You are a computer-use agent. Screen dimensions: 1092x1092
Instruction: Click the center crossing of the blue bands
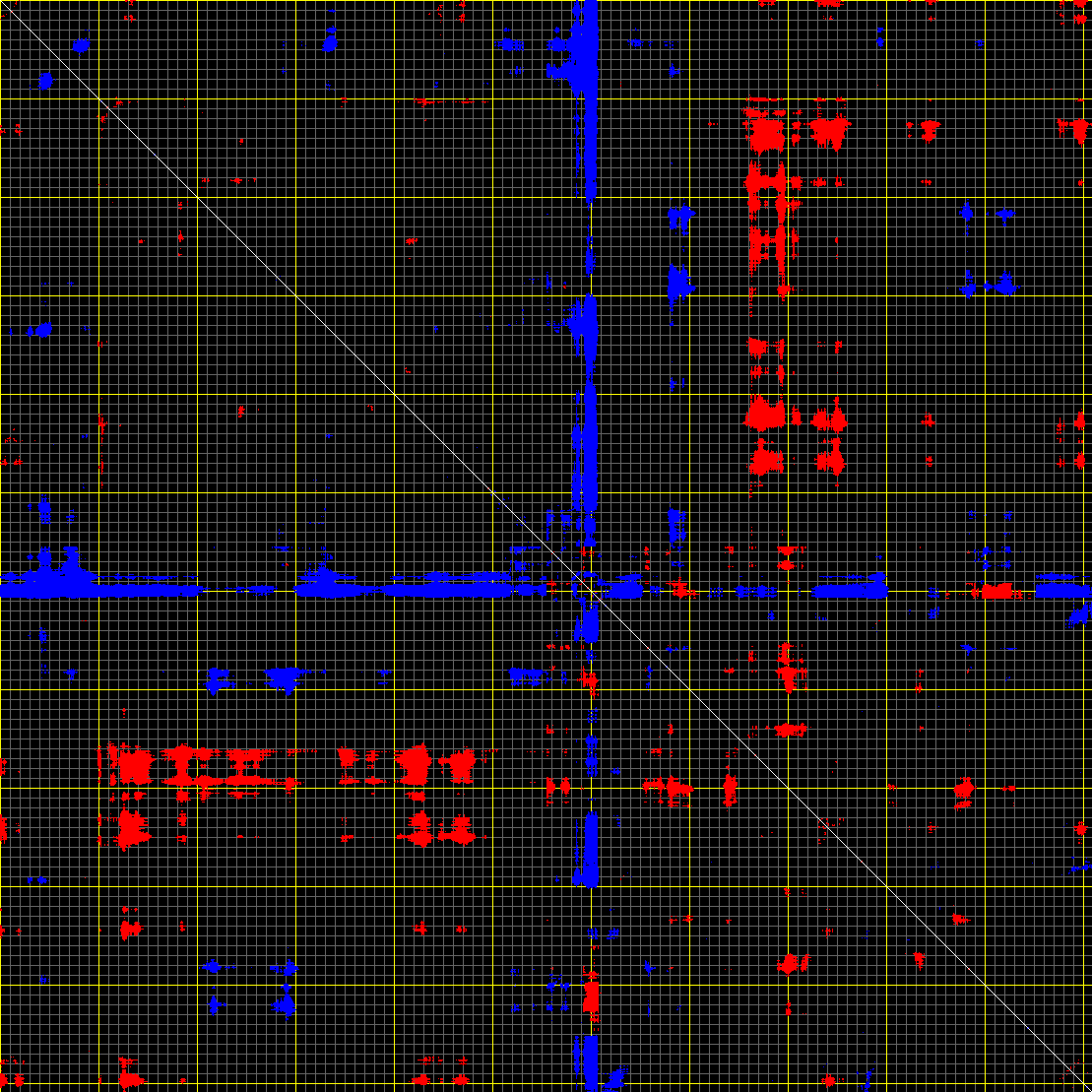click(x=590, y=591)
